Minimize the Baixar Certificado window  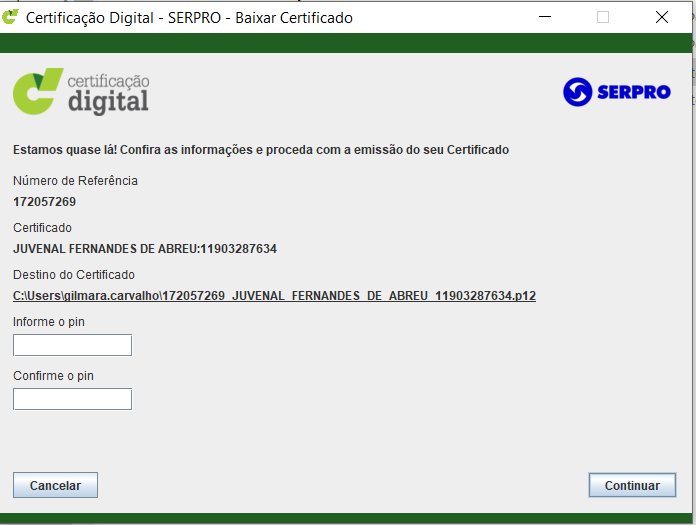tap(545, 17)
